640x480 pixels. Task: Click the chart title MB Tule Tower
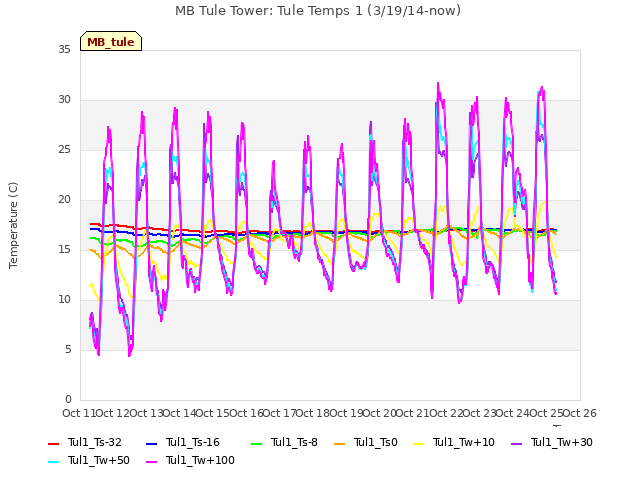[x=318, y=11]
